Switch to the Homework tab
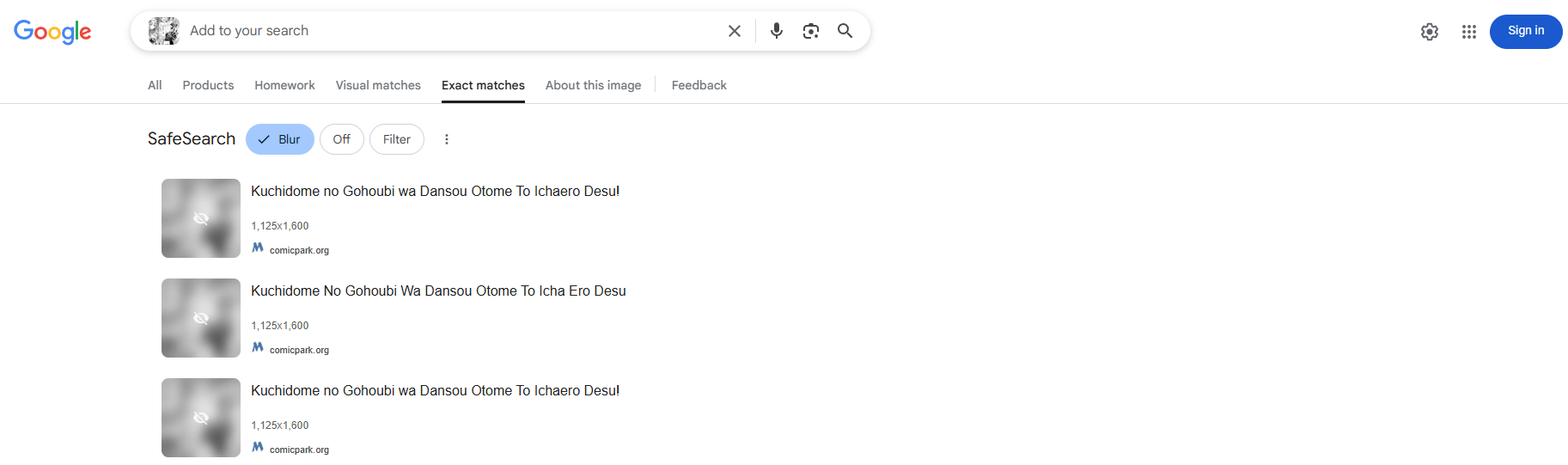 click(x=284, y=85)
